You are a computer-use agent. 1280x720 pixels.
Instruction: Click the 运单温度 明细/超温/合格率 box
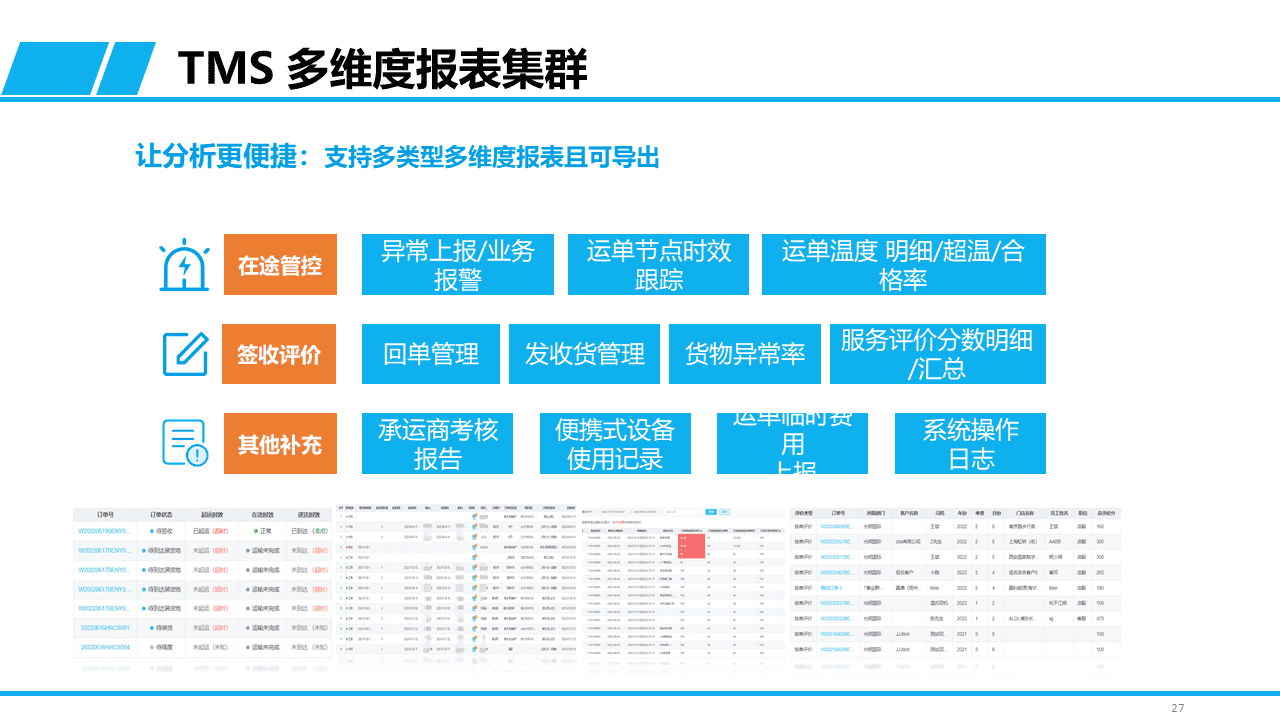903,265
